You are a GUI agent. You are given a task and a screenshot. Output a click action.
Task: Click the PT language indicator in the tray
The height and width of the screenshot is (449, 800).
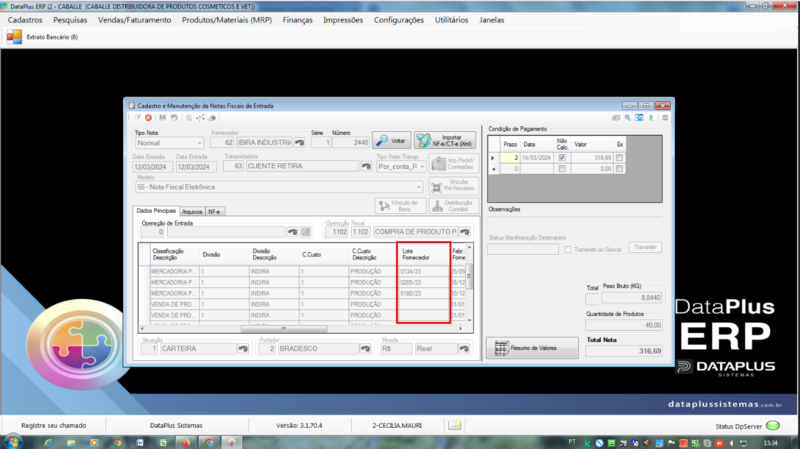coord(572,442)
